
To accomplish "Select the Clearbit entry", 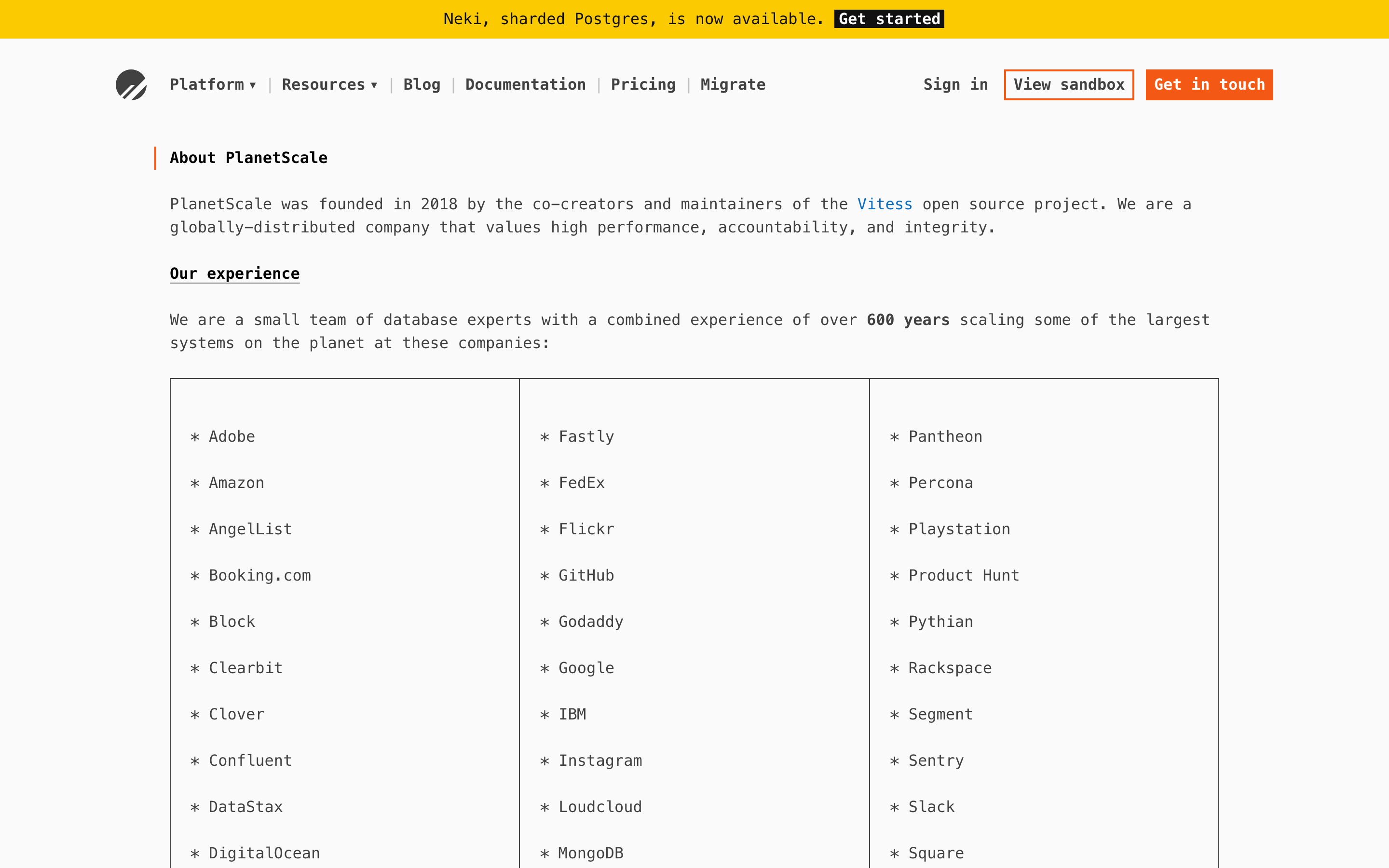I will click(x=245, y=668).
